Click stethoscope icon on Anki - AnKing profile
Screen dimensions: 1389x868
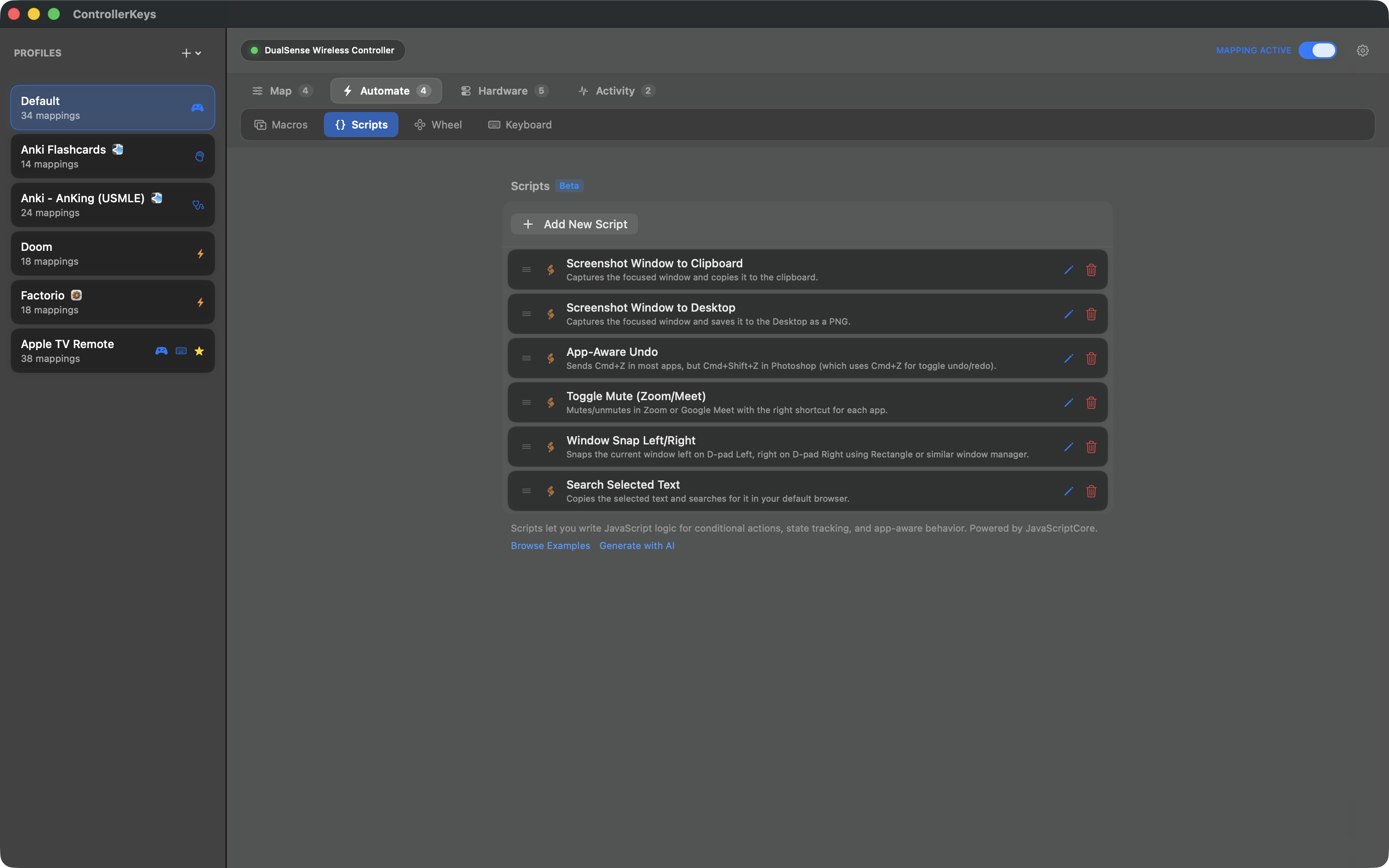coord(198,205)
